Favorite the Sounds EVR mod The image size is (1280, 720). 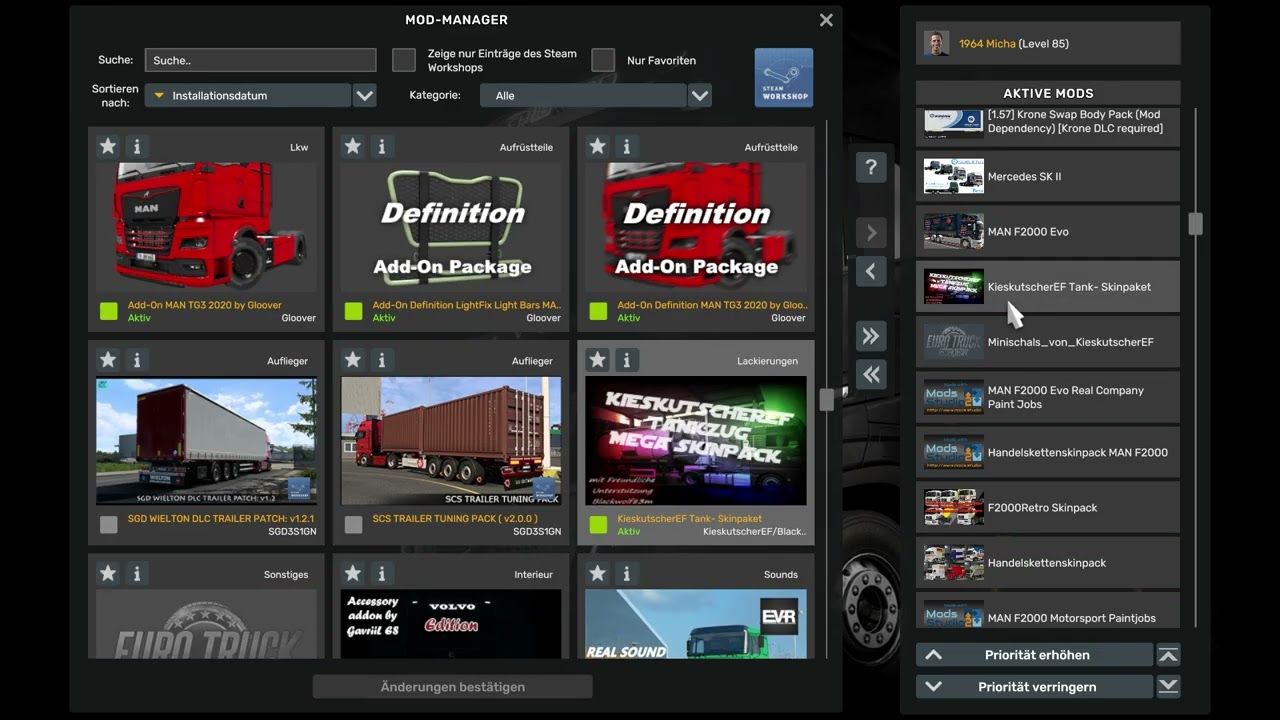click(598, 574)
